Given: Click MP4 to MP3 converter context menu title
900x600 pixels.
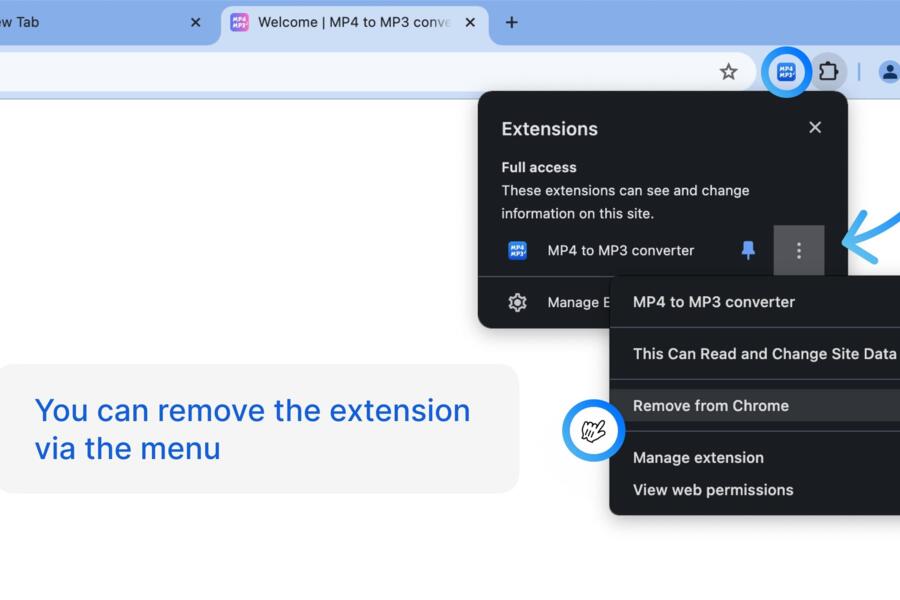Looking at the screenshot, I should [714, 302].
